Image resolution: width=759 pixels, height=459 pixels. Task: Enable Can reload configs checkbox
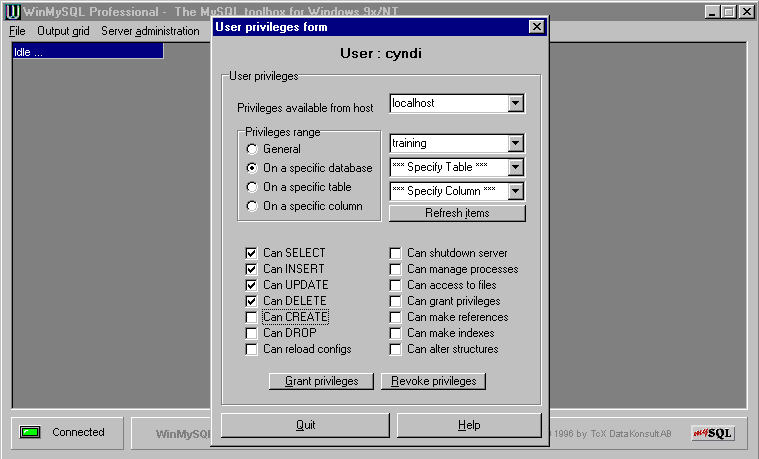(251, 349)
